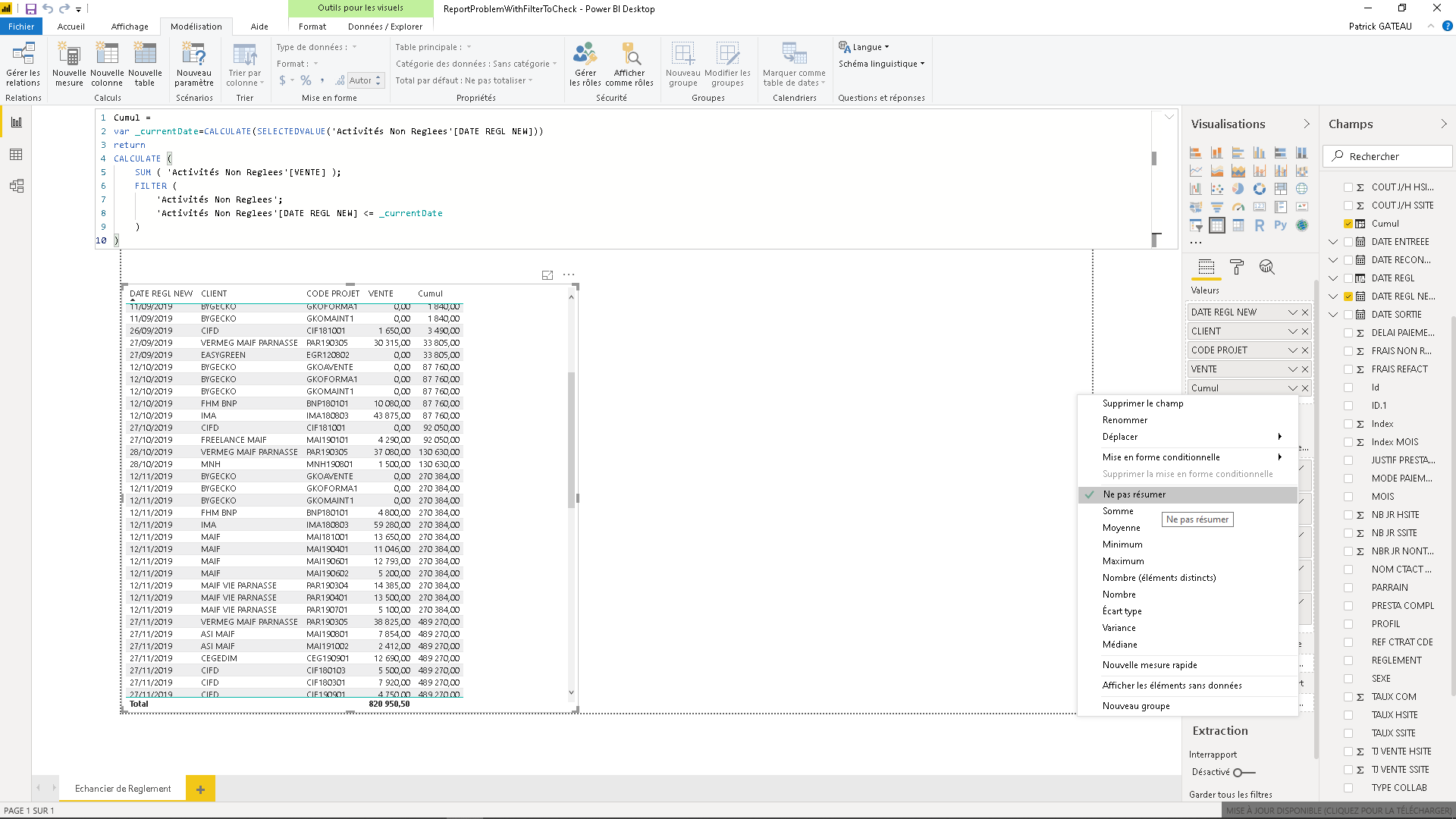The height and width of the screenshot is (819, 1456).
Task: Collapse the Champs pane chevron
Action: click(x=1444, y=124)
